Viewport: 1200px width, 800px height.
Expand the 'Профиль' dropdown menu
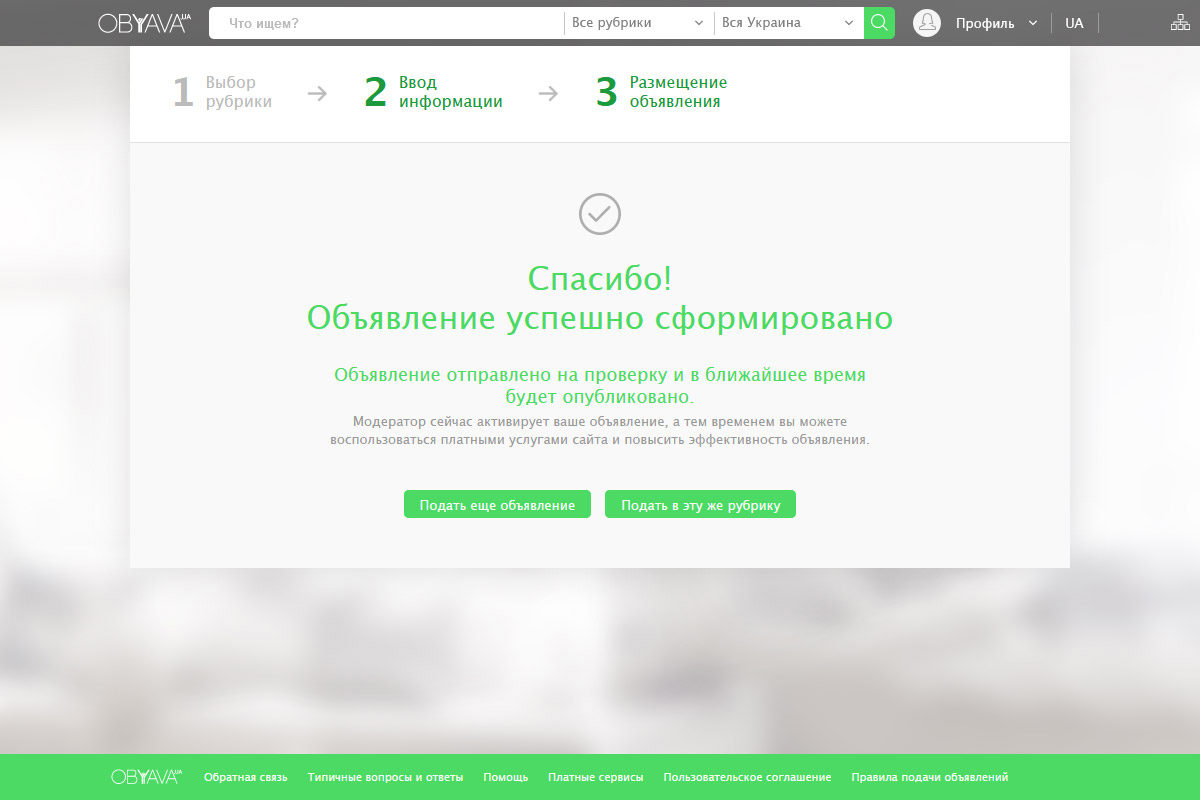tap(995, 23)
